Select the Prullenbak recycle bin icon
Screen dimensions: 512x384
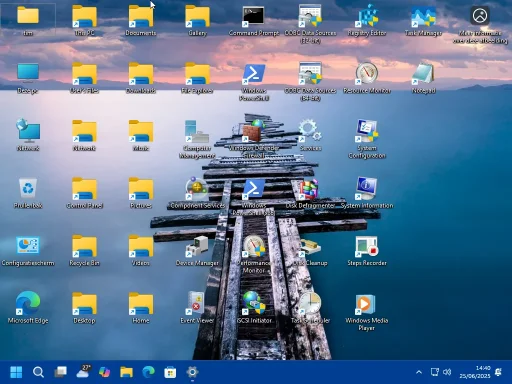[28, 193]
